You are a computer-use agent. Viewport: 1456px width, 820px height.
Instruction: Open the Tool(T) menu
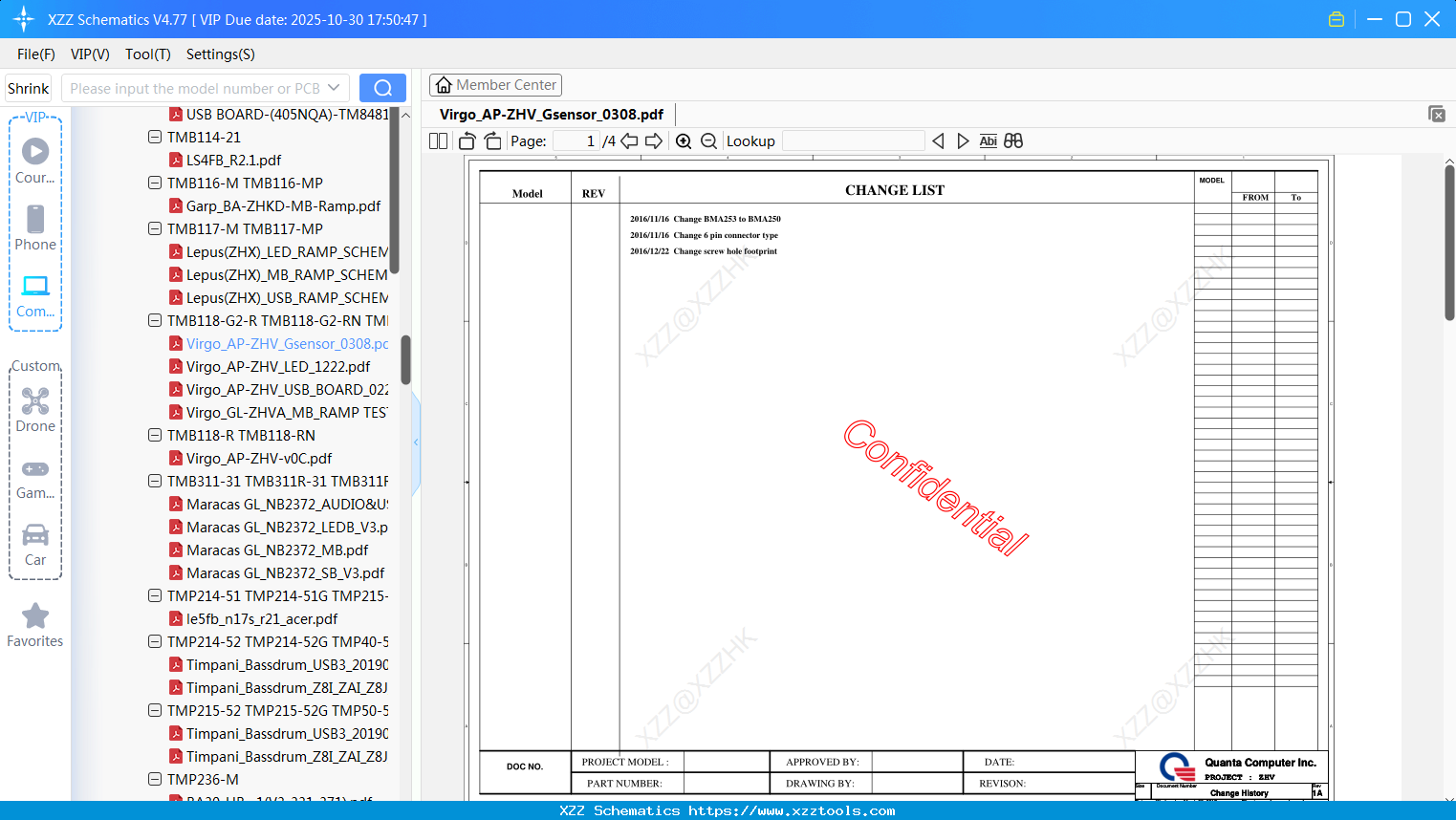tap(148, 54)
